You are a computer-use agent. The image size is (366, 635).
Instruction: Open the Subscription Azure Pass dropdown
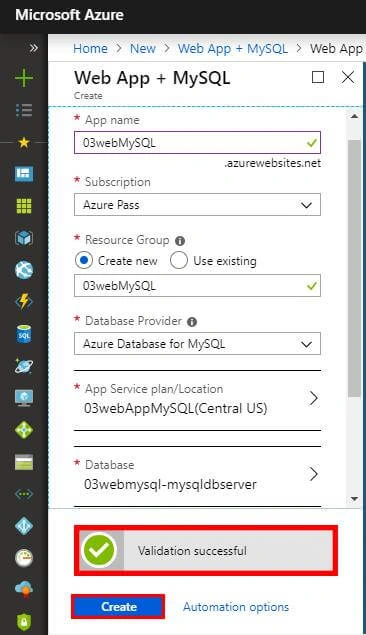197,205
